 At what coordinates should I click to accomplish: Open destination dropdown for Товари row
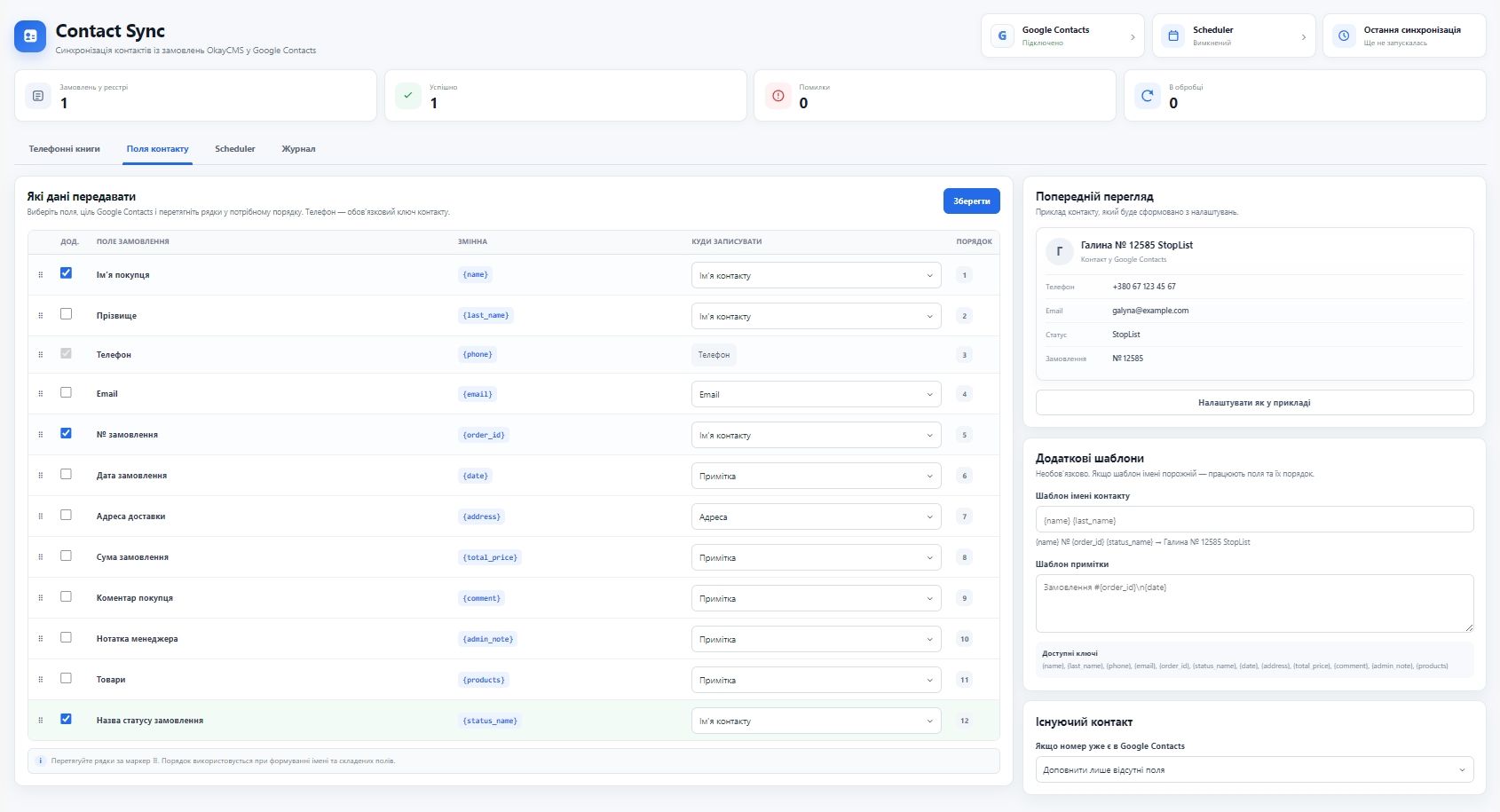tap(816, 680)
